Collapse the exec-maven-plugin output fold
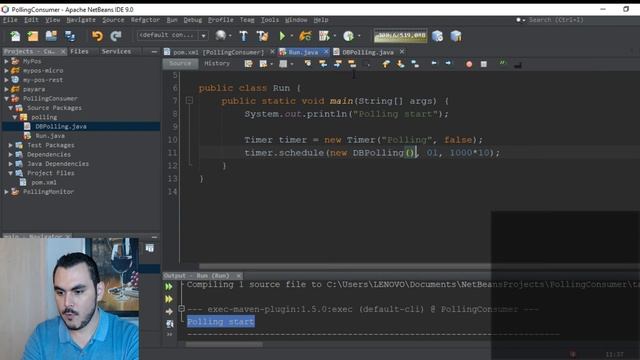The height and width of the screenshot is (360, 640). 182,309
